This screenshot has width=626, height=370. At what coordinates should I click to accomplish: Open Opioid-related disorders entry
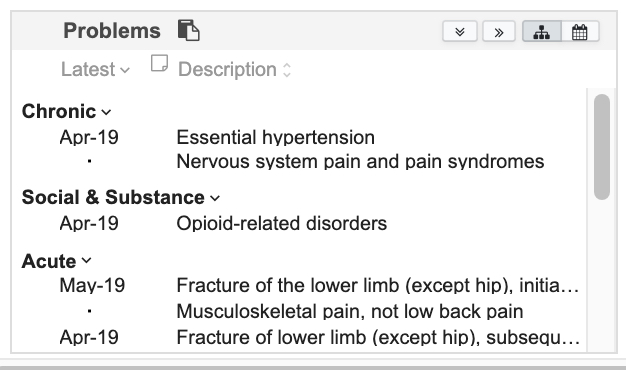[x=281, y=223]
